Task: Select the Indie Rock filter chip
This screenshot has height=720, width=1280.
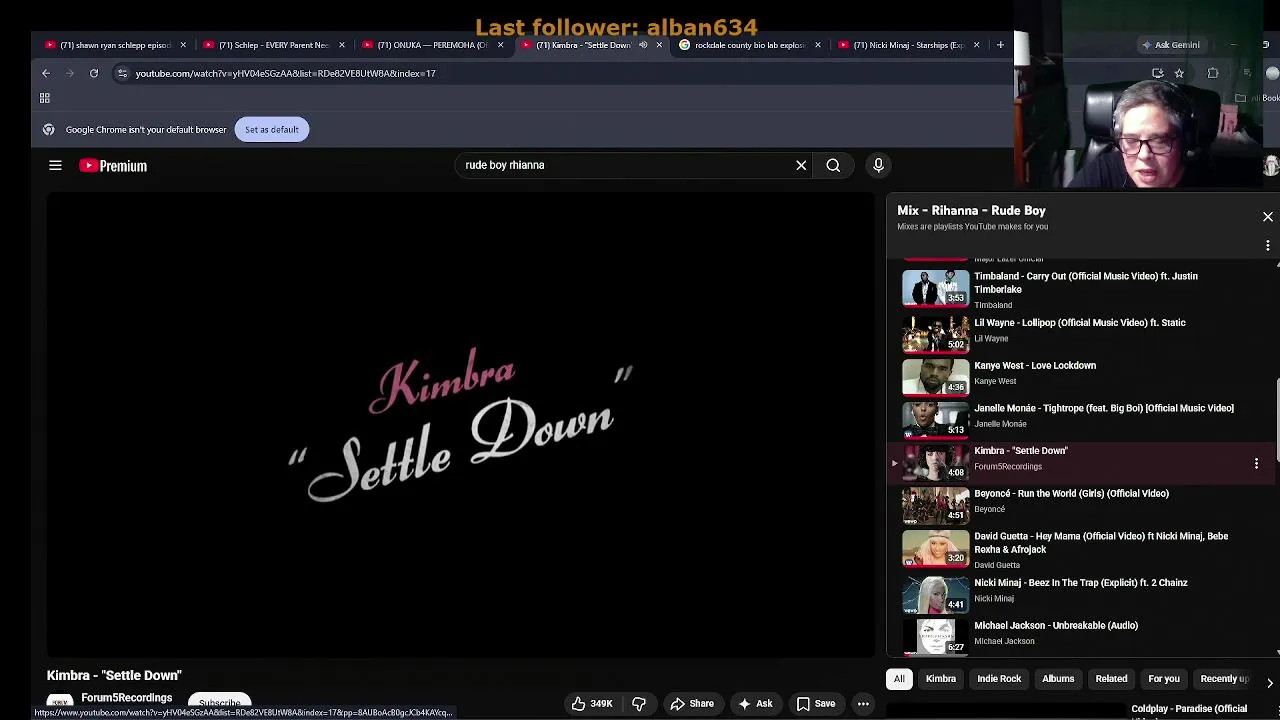Action: (x=999, y=679)
